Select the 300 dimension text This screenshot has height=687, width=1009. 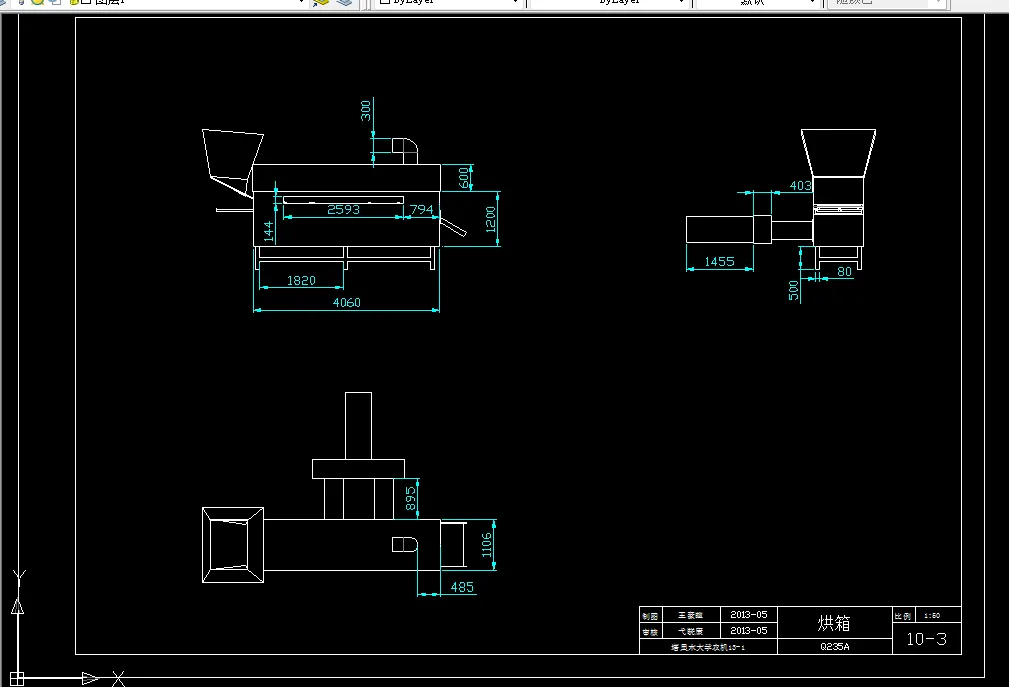pos(366,110)
